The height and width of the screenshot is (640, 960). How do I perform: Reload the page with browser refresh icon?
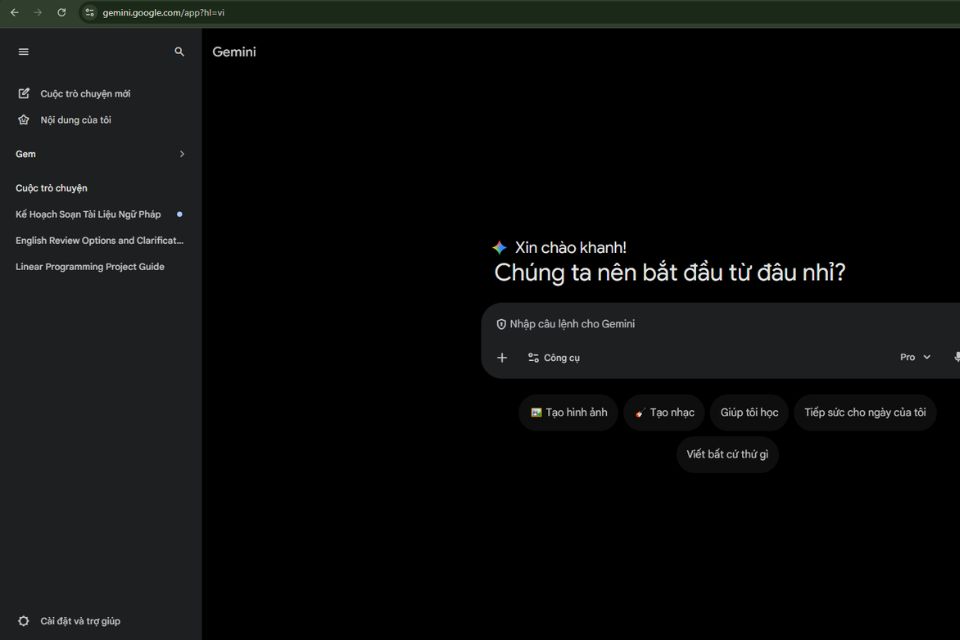click(62, 12)
